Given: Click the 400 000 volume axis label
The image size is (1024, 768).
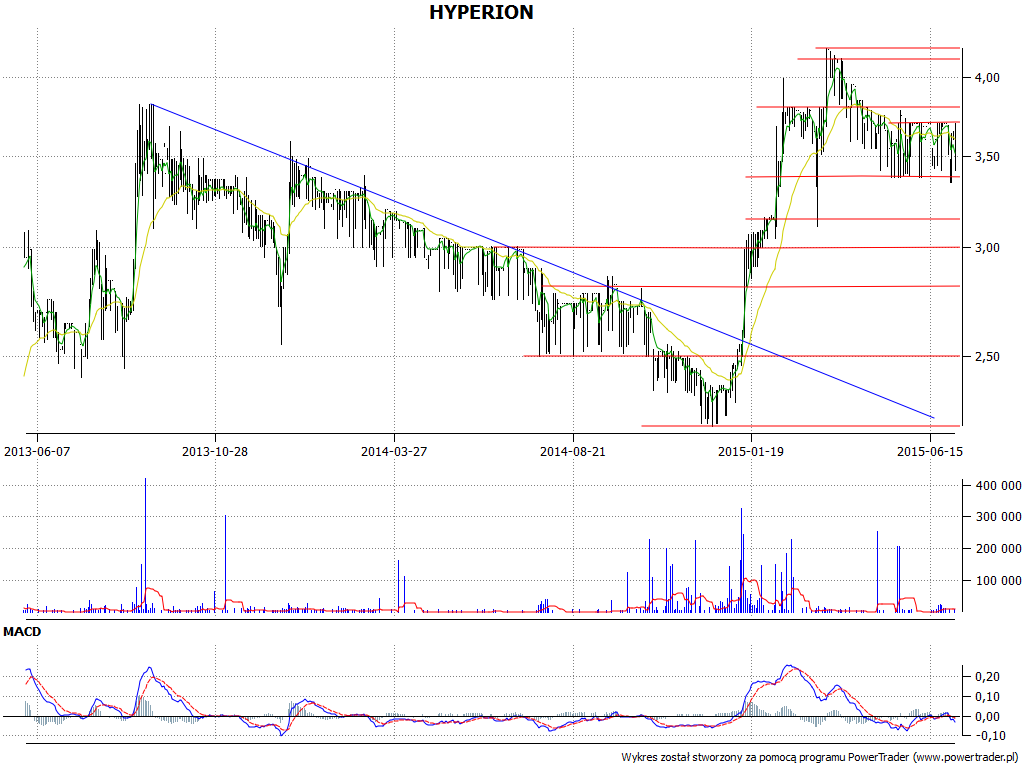Looking at the screenshot, I should pyautogui.click(x=998, y=485).
